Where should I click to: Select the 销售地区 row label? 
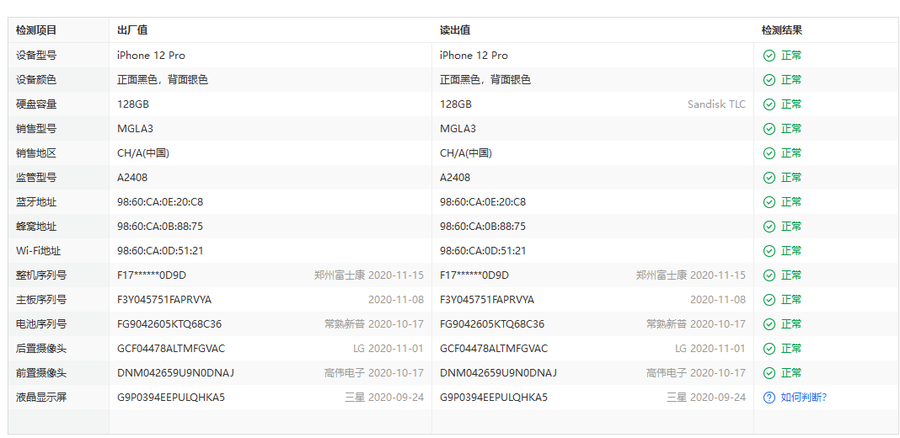[x=36, y=153]
